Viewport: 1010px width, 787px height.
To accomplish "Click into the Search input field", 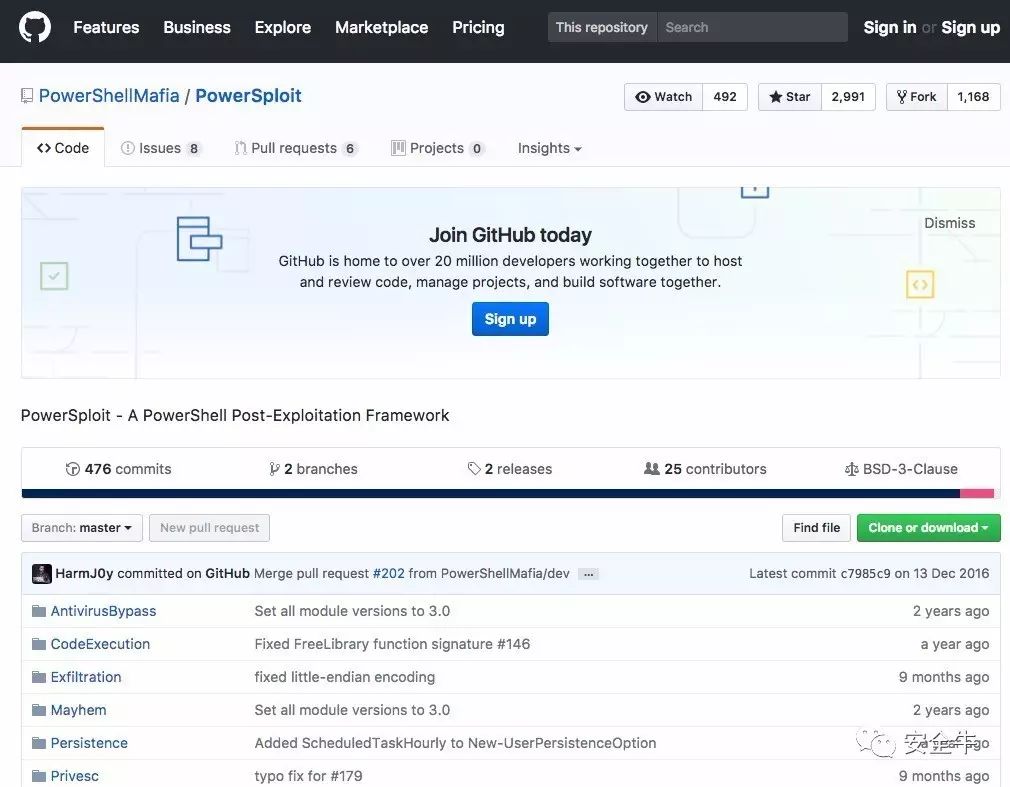I will click(x=752, y=27).
